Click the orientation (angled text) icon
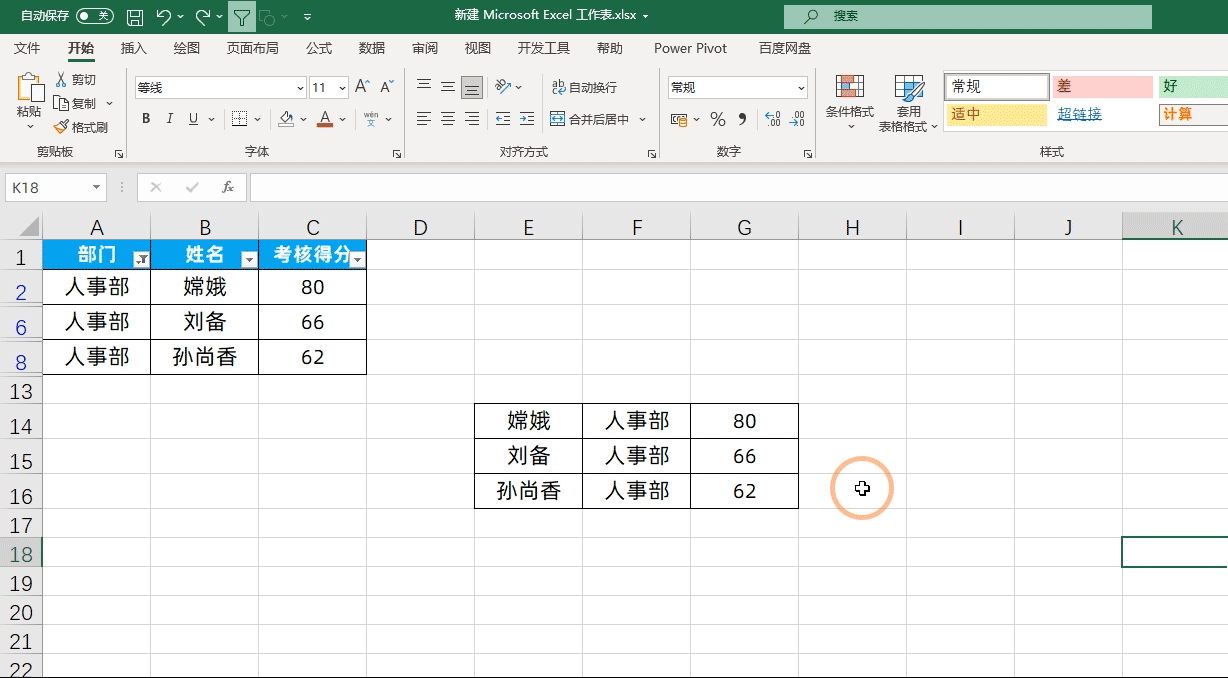Image resolution: width=1228 pixels, height=678 pixels. point(503,87)
